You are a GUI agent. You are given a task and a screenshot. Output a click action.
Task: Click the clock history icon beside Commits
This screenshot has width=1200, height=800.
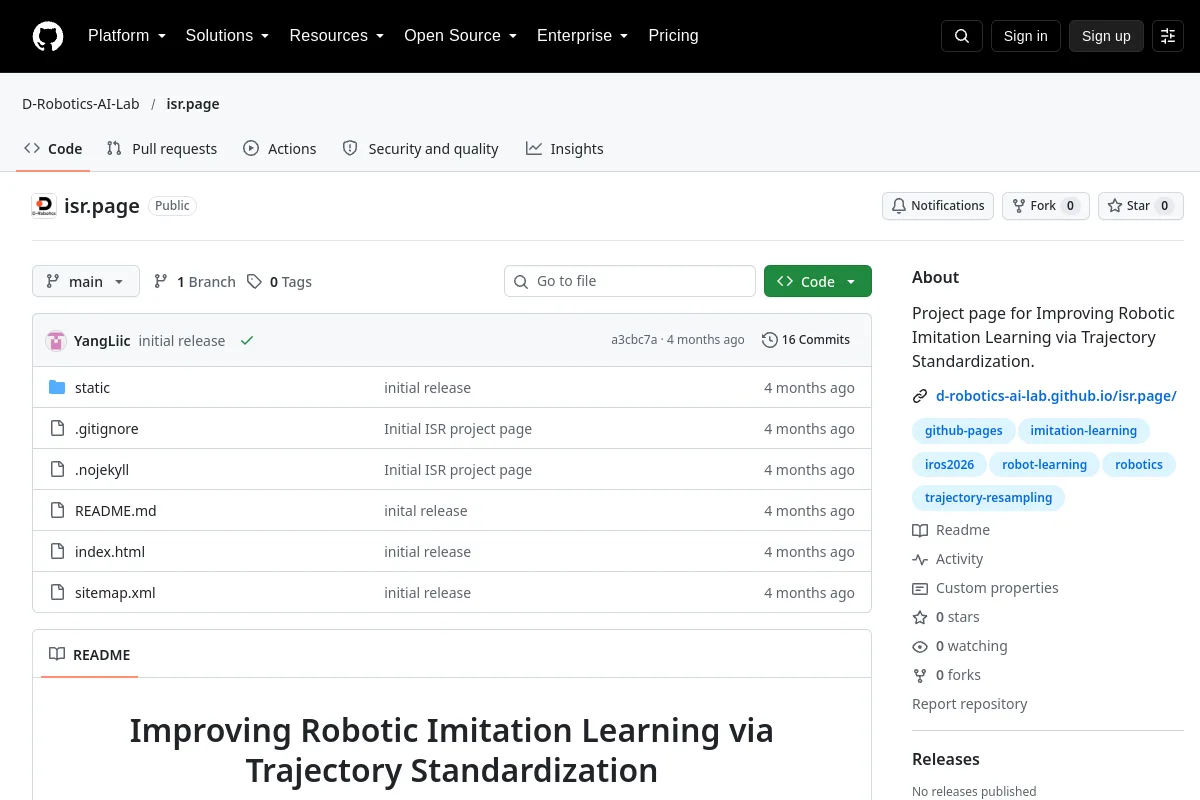click(769, 340)
